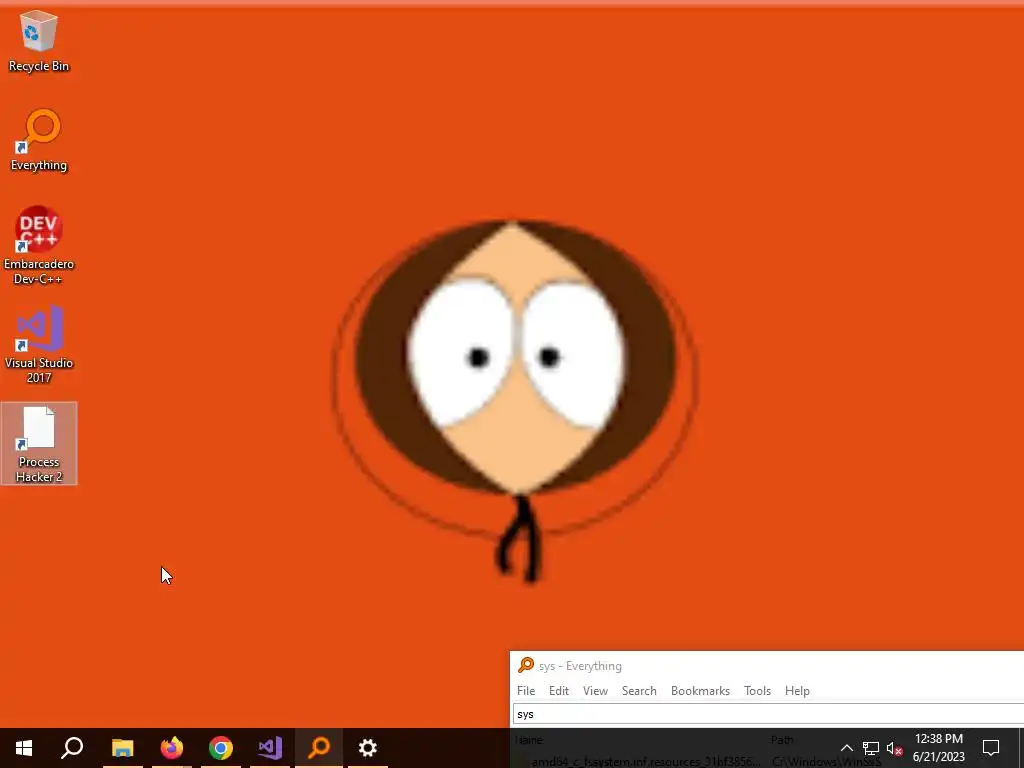Select the Everything desktop shortcut
Image resolution: width=1024 pixels, height=768 pixels.
pyautogui.click(x=39, y=140)
